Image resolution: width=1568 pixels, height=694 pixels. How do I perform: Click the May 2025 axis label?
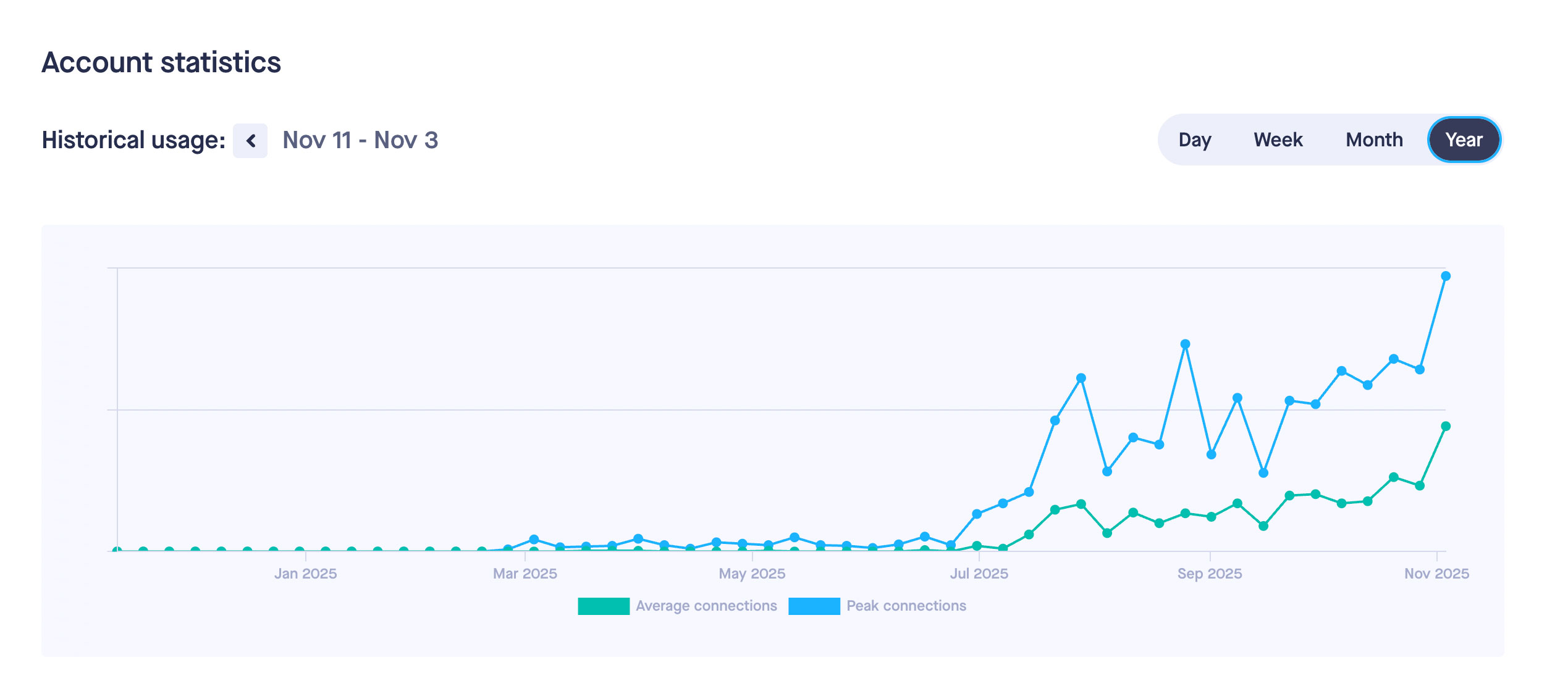click(x=752, y=574)
